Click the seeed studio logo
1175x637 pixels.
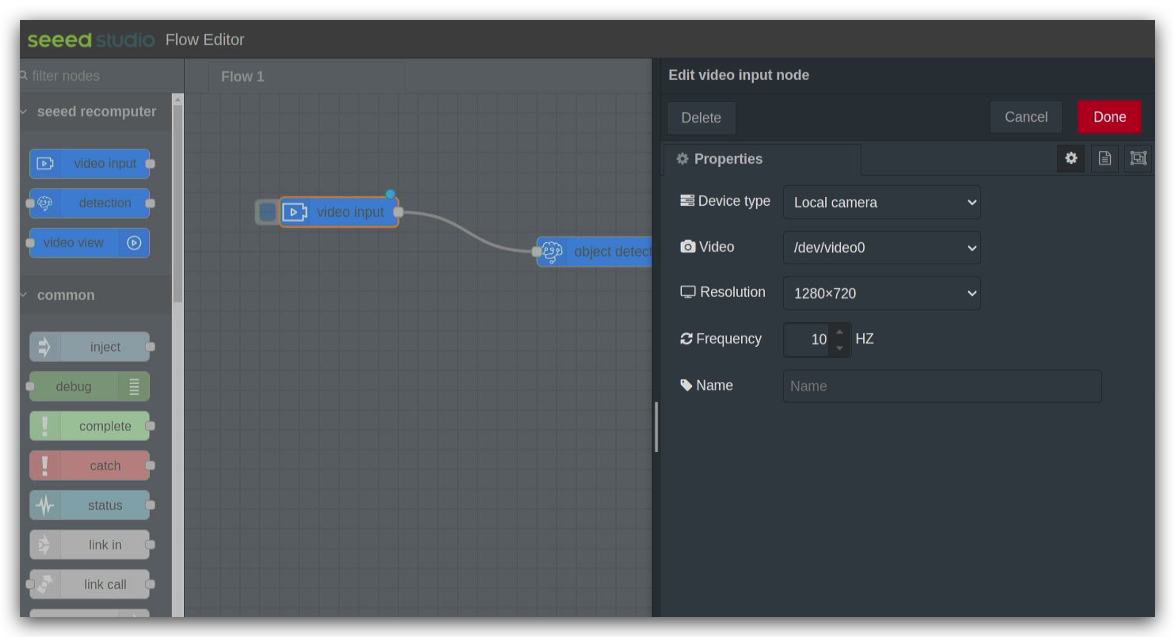pos(91,40)
